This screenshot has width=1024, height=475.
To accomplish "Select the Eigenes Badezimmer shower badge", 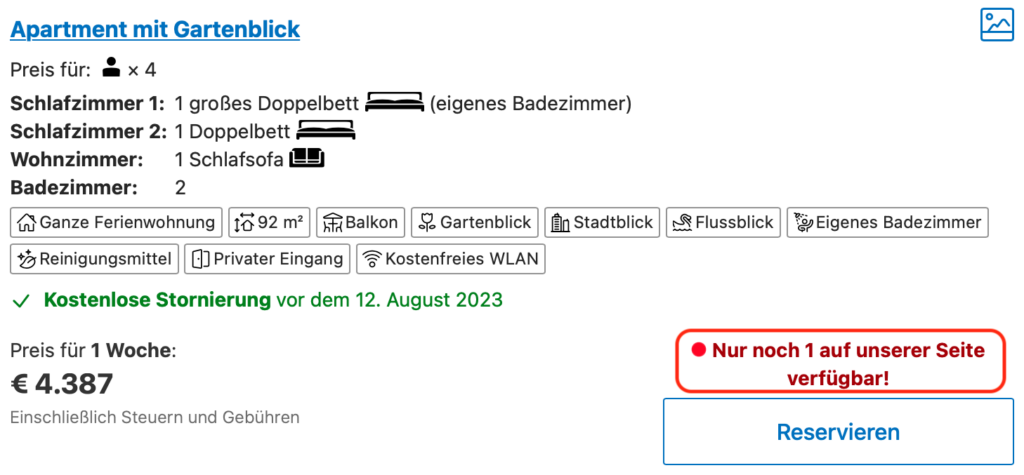I will pyautogui.click(x=888, y=222).
